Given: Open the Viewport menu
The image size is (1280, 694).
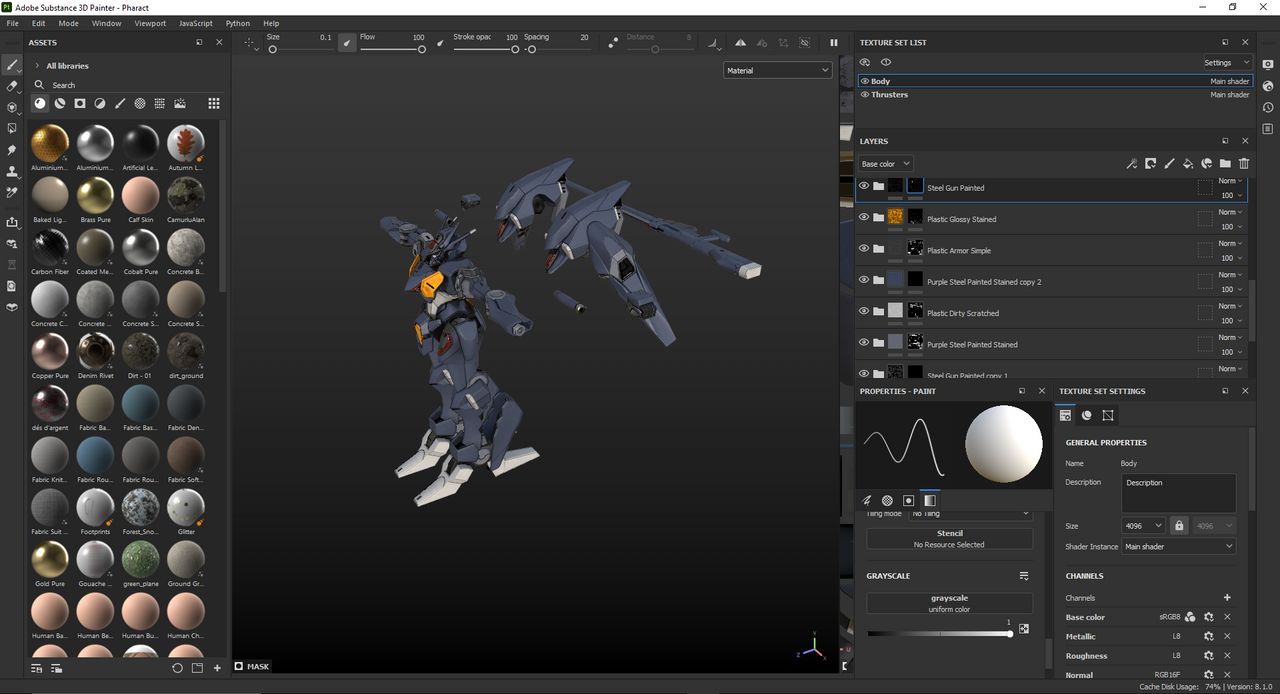Looking at the screenshot, I should (150, 23).
